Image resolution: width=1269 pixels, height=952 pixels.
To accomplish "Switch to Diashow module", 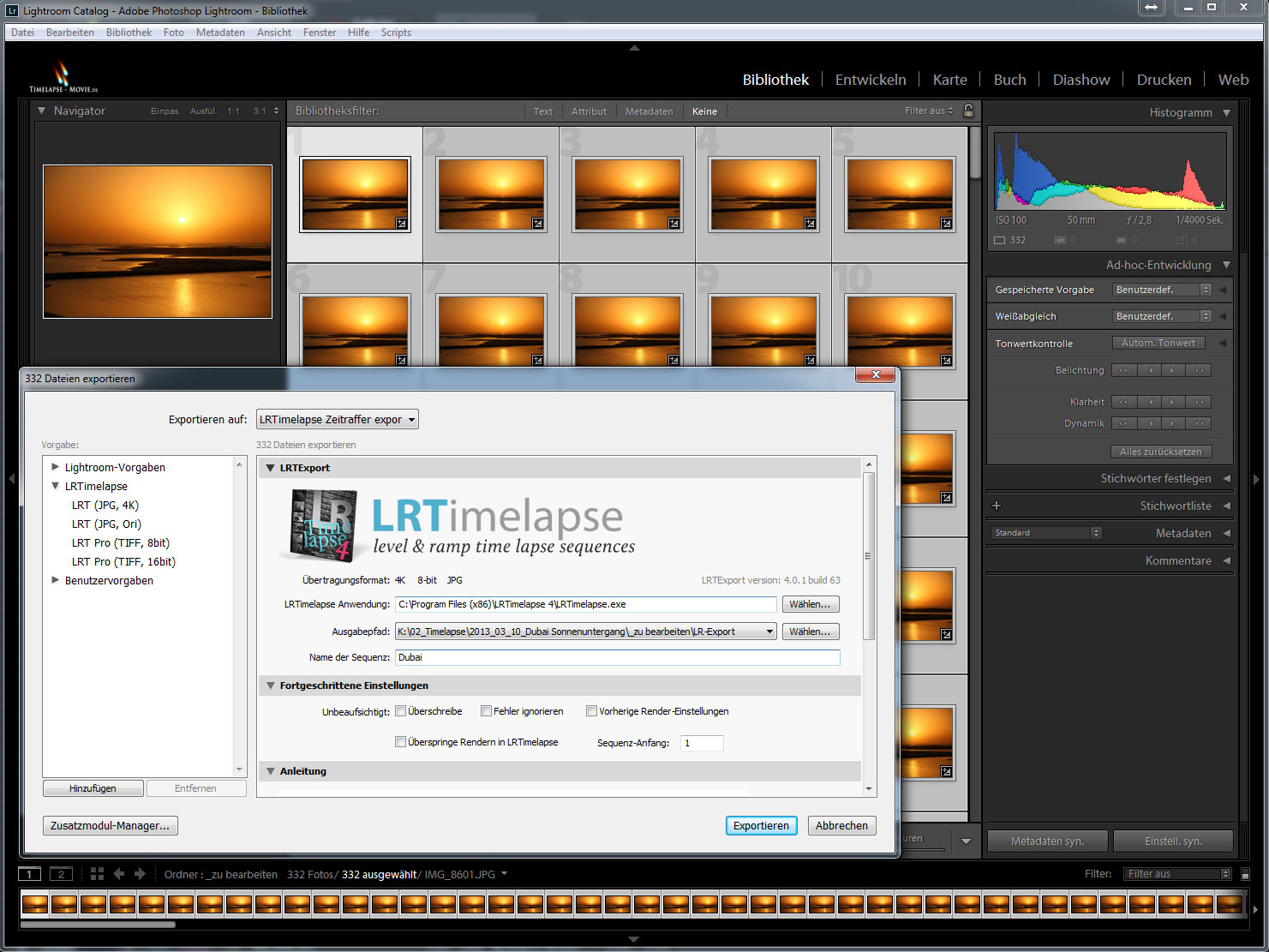I will 1081,80.
